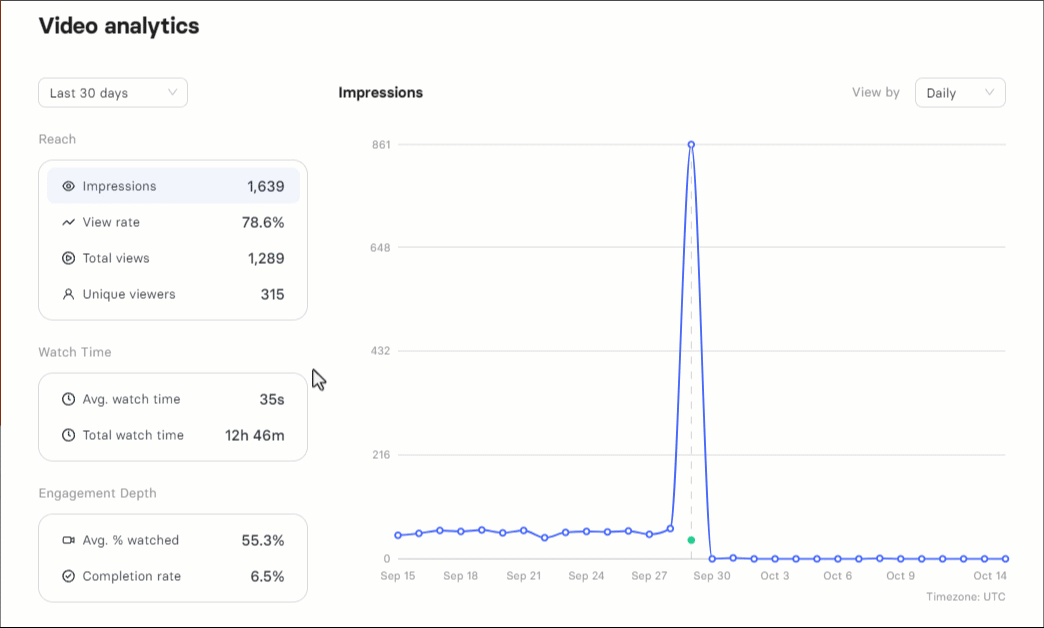Click the checkmark icon beside Completion rate
This screenshot has height=628, width=1044.
(x=68, y=576)
